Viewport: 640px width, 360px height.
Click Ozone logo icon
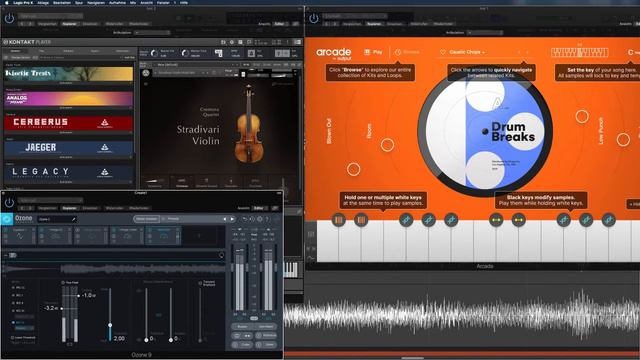pyautogui.click(x=7, y=219)
